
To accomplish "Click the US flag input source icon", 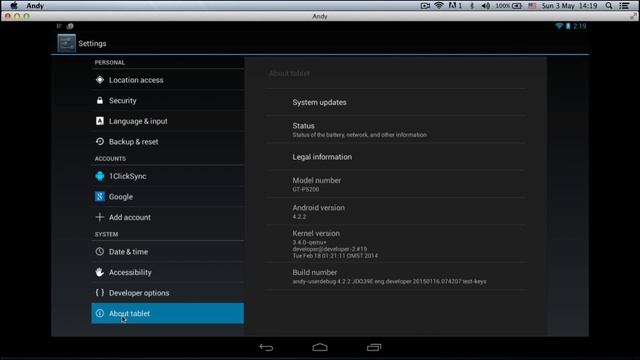I will pyautogui.click(x=532, y=5).
